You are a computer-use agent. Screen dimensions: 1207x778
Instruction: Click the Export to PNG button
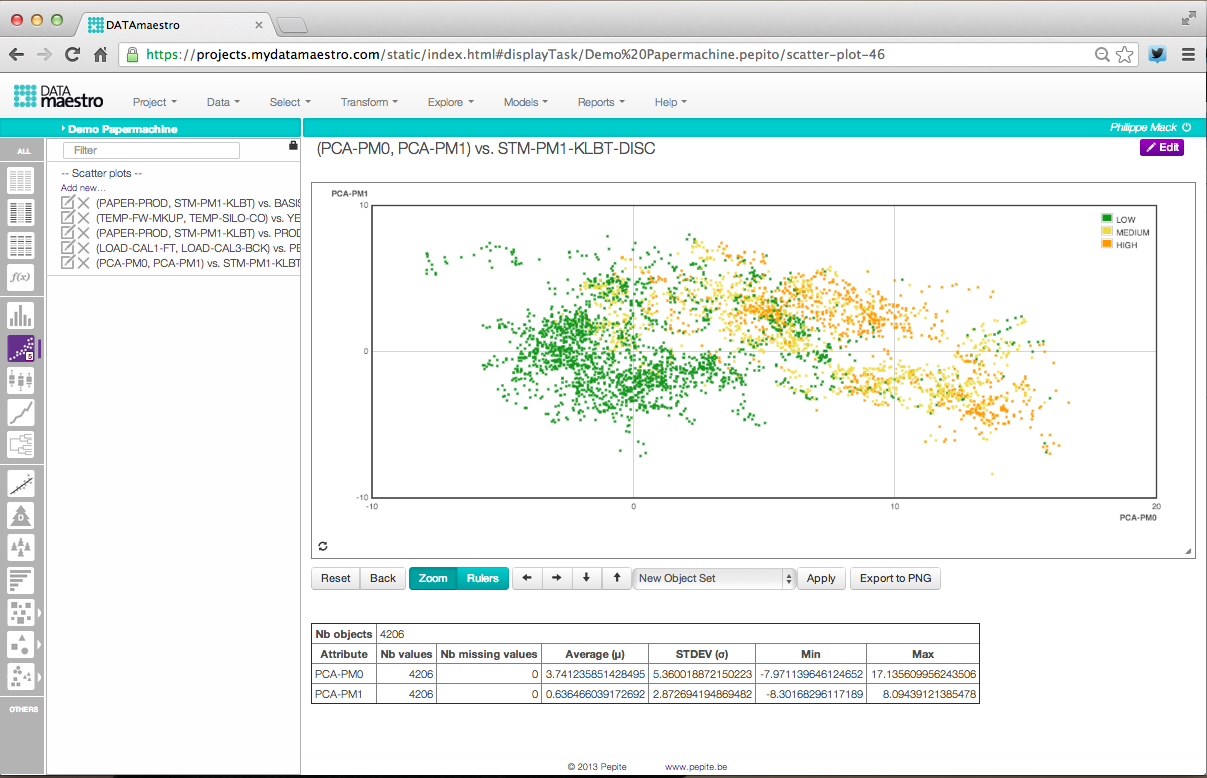tap(895, 578)
